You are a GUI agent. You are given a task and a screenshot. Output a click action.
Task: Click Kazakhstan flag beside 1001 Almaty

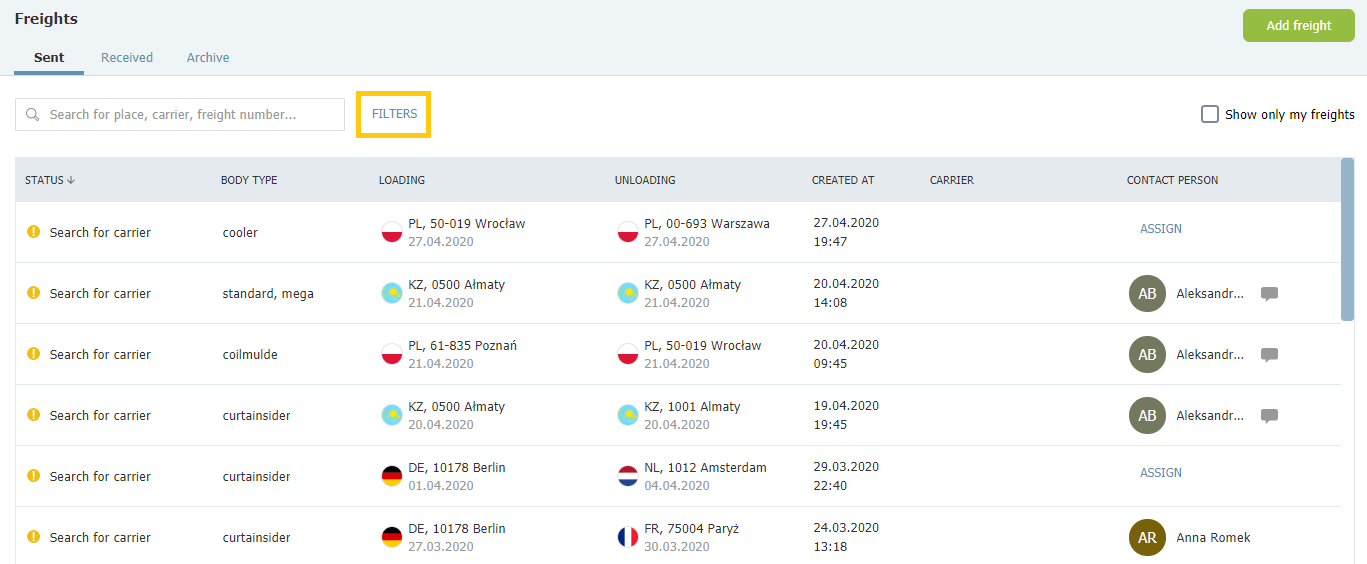point(628,415)
